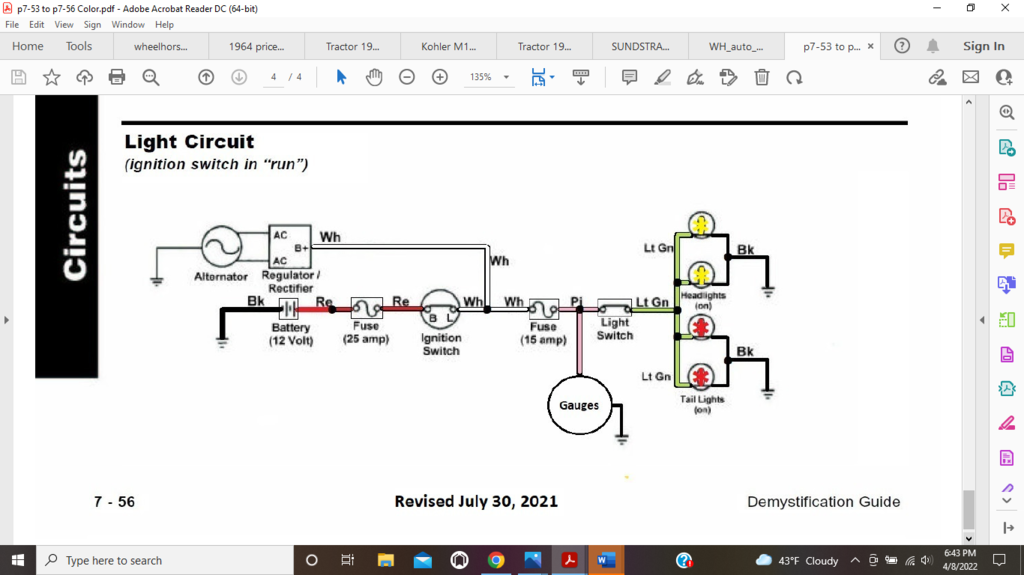Screen dimensions: 1024x575
Task: Click the Sign In button
Action: tap(983, 46)
